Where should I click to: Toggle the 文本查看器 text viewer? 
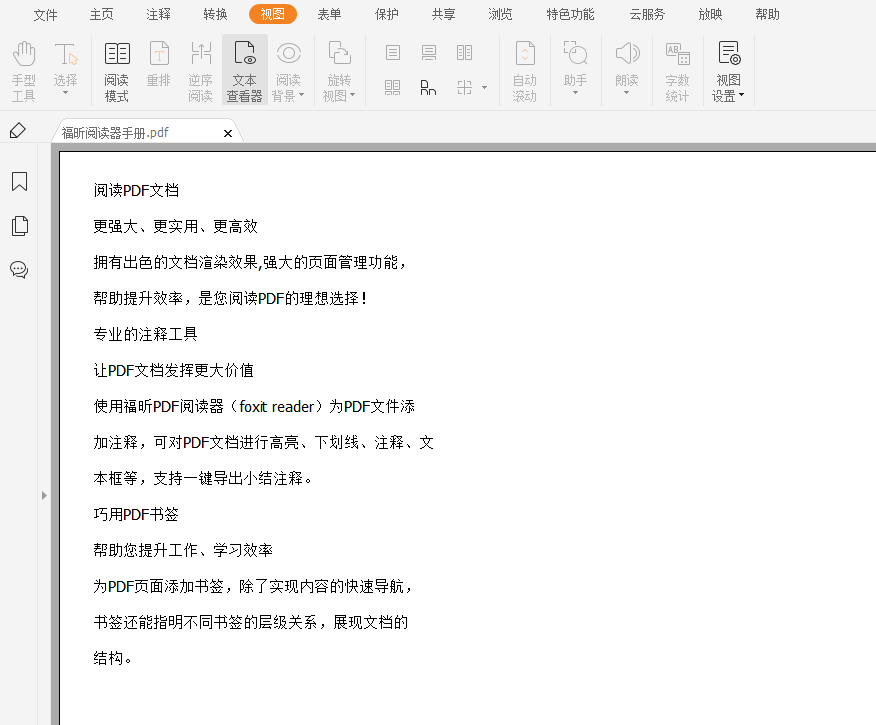[x=244, y=70]
